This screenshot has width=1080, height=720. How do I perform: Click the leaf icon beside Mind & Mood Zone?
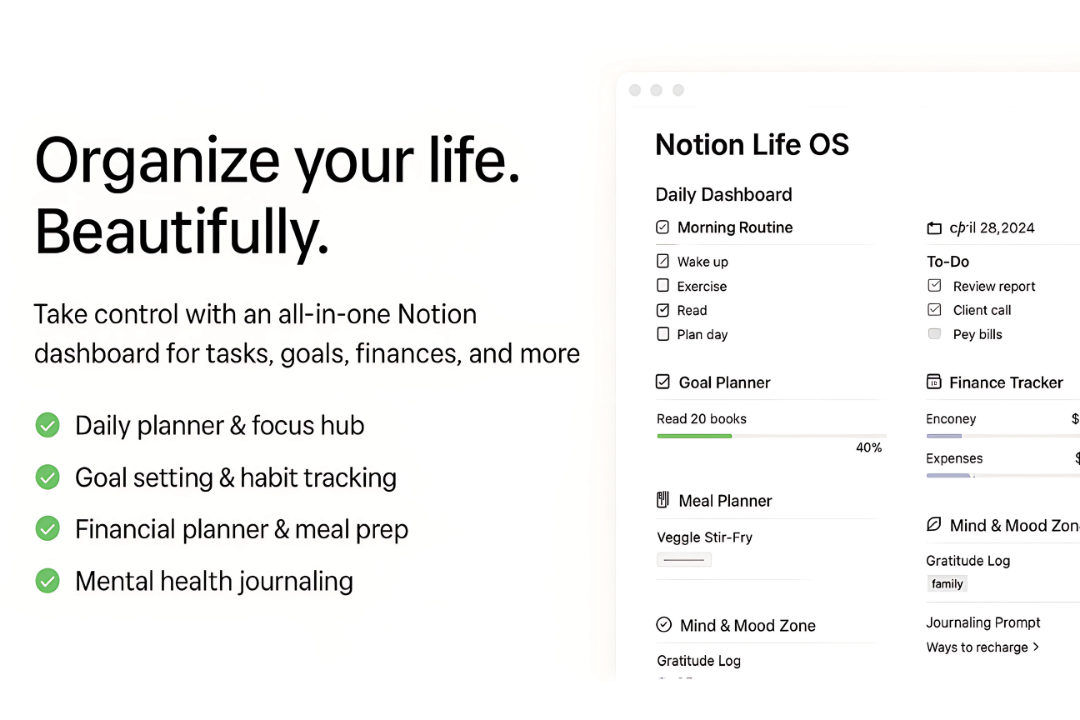coord(933,524)
